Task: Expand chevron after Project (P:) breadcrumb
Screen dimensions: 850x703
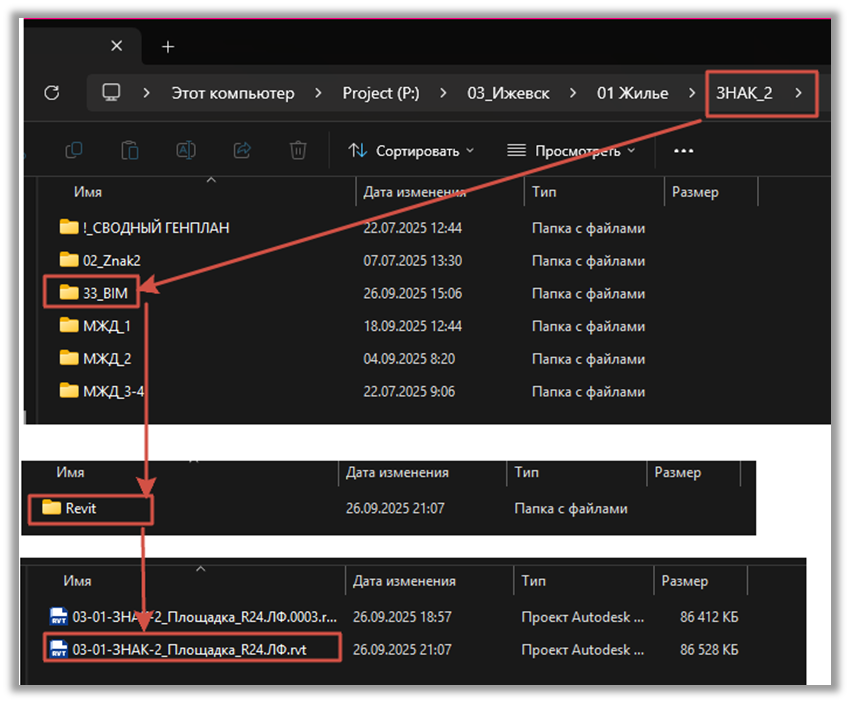Action: [443, 93]
